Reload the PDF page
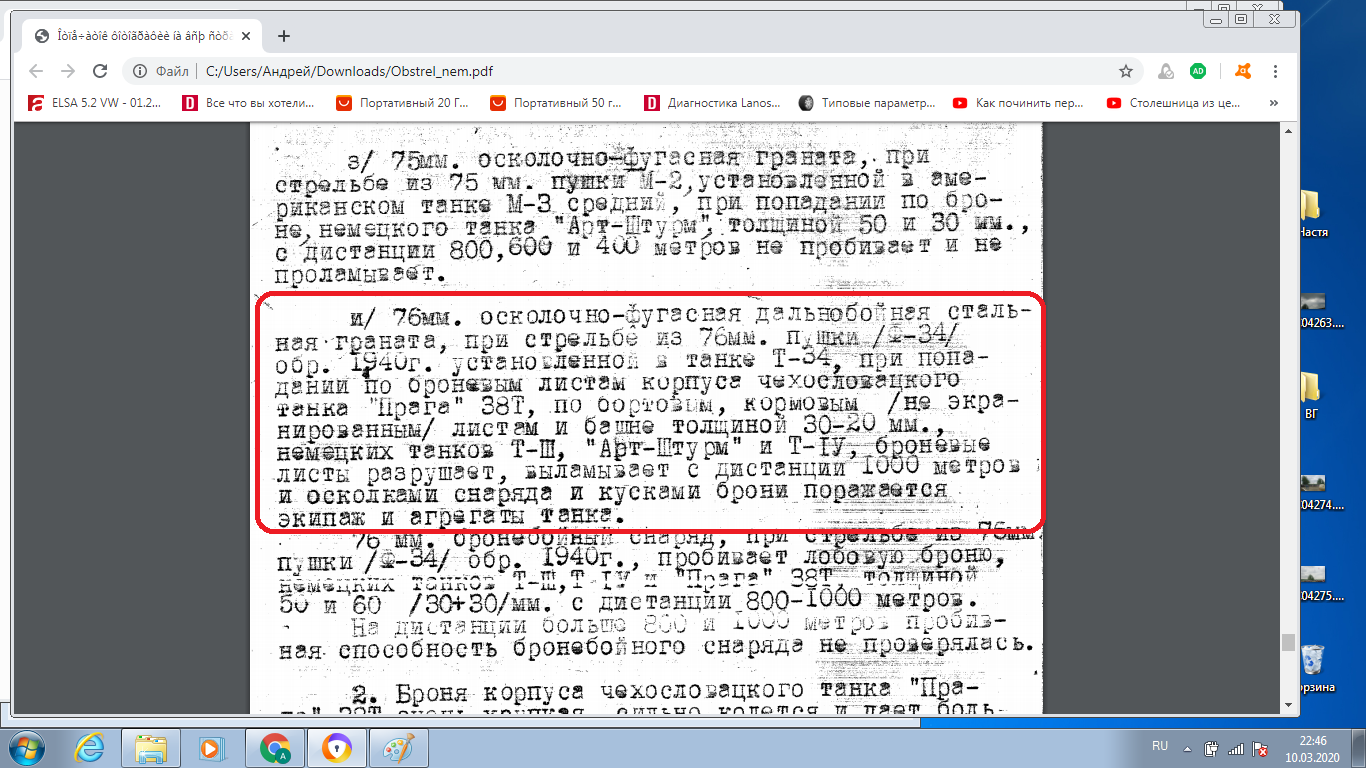Viewport: 1366px width, 768px height. pos(100,71)
